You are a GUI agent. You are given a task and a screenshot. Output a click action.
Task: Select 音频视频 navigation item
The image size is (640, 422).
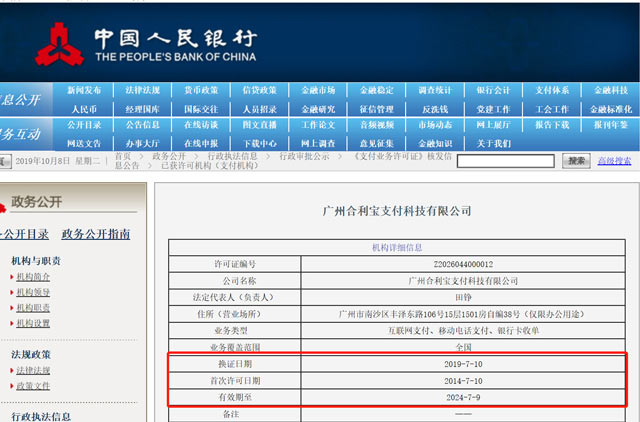point(377,125)
